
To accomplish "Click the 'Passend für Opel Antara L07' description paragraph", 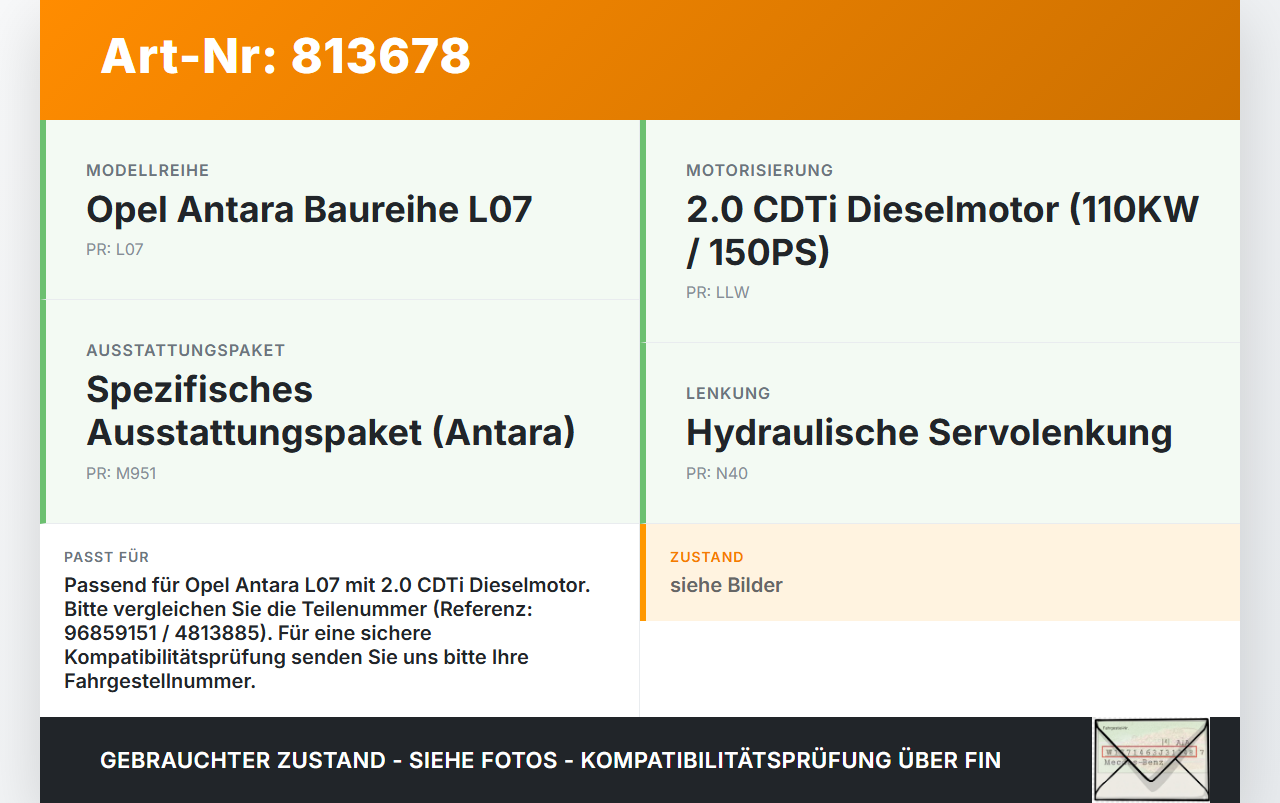I will point(327,634).
